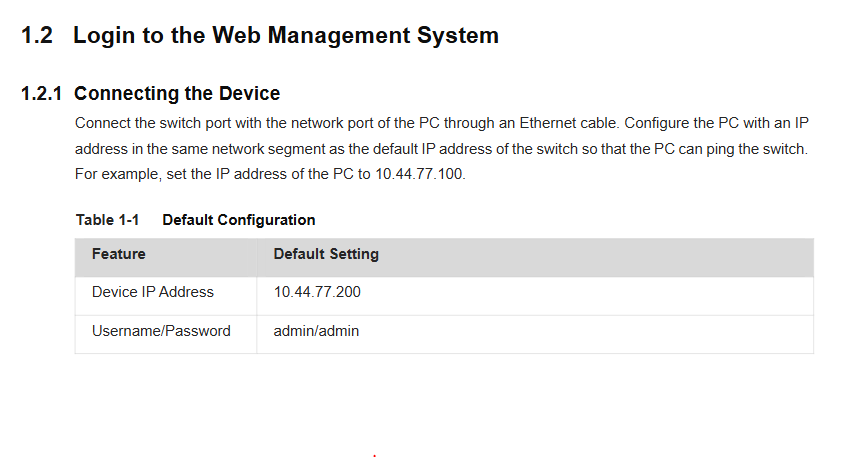Click the example IP address 10.44.77.100 in the paragraph
This screenshot has height=457, width=851.
pos(419,174)
